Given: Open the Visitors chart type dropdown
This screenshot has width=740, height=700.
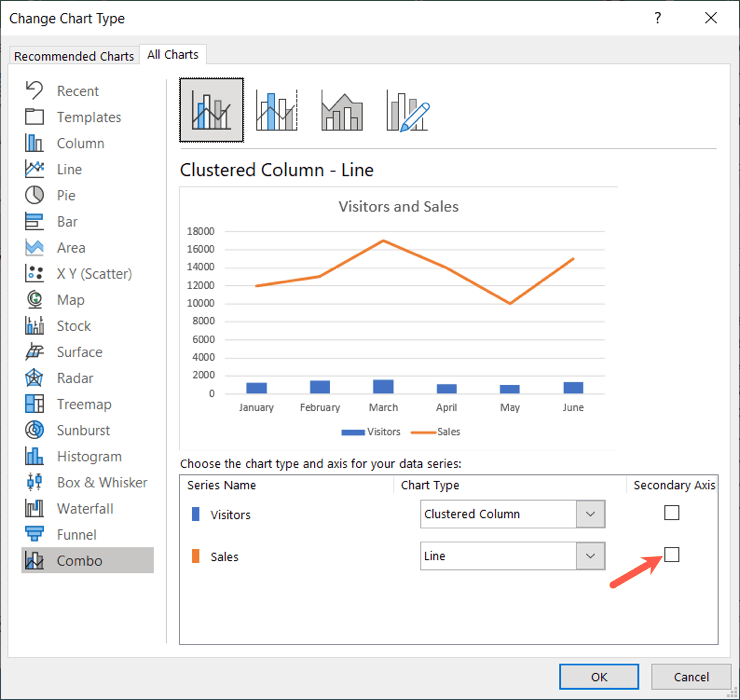Looking at the screenshot, I should coord(513,514).
